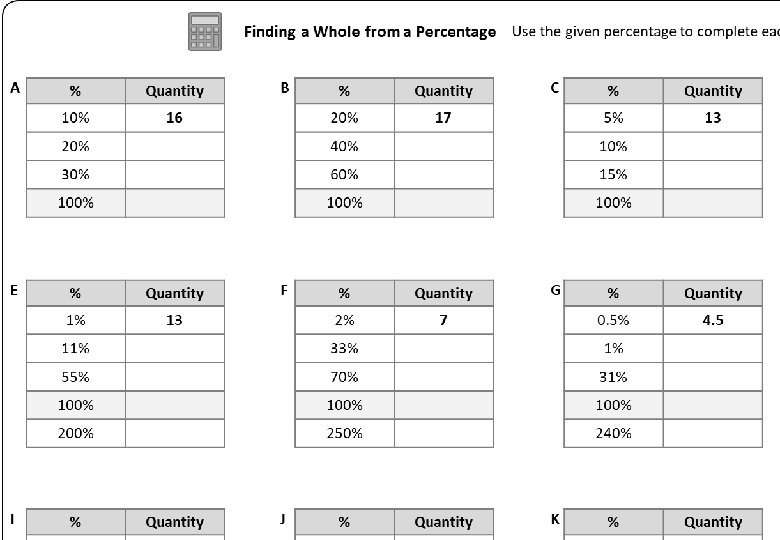
Task: Click table G's empty 31% quantity cell
Action: click(x=713, y=377)
